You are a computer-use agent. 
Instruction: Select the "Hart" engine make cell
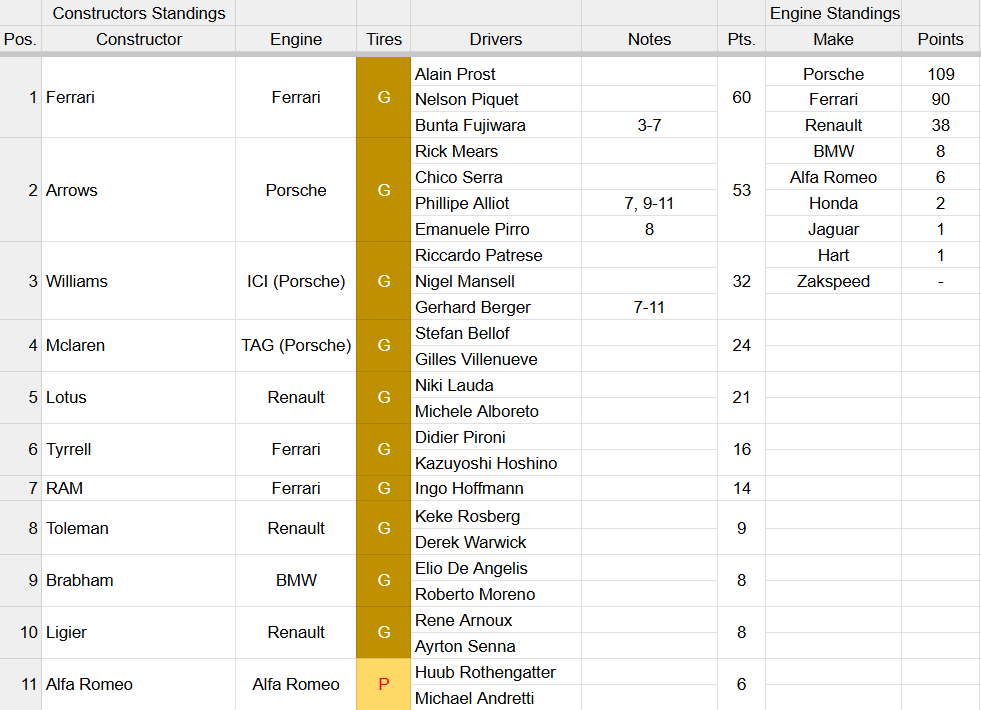tap(833, 255)
